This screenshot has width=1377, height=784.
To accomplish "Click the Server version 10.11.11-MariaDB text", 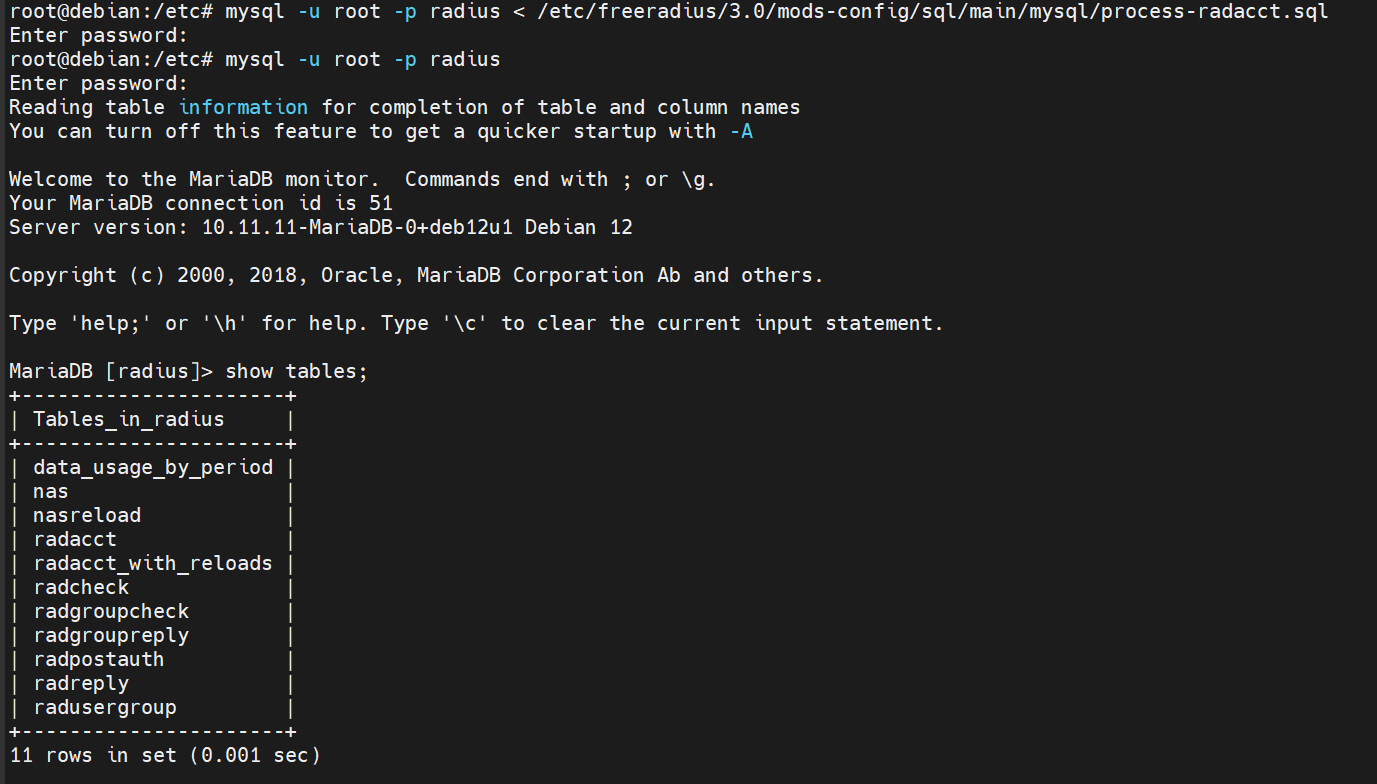I will coord(320,227).
